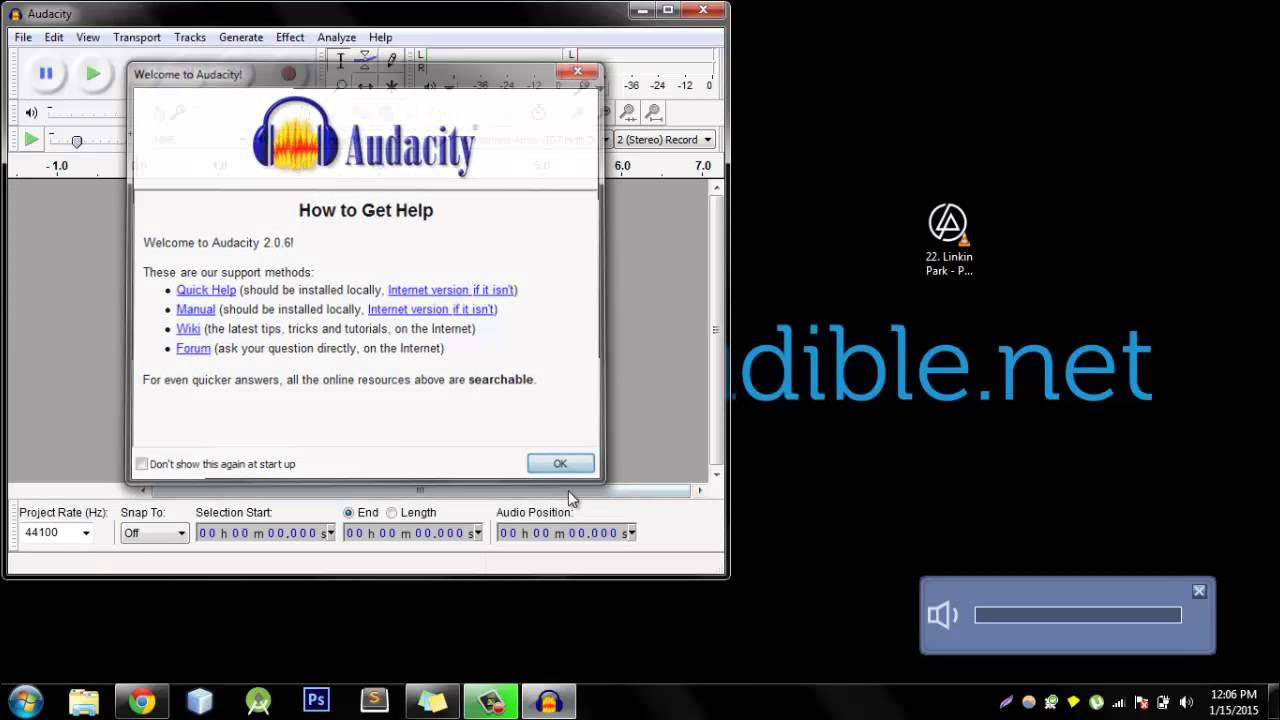Click horizontal scrollbar right arrow in Audacity
Screen dimensions: 1280x720
click(700, 490)
